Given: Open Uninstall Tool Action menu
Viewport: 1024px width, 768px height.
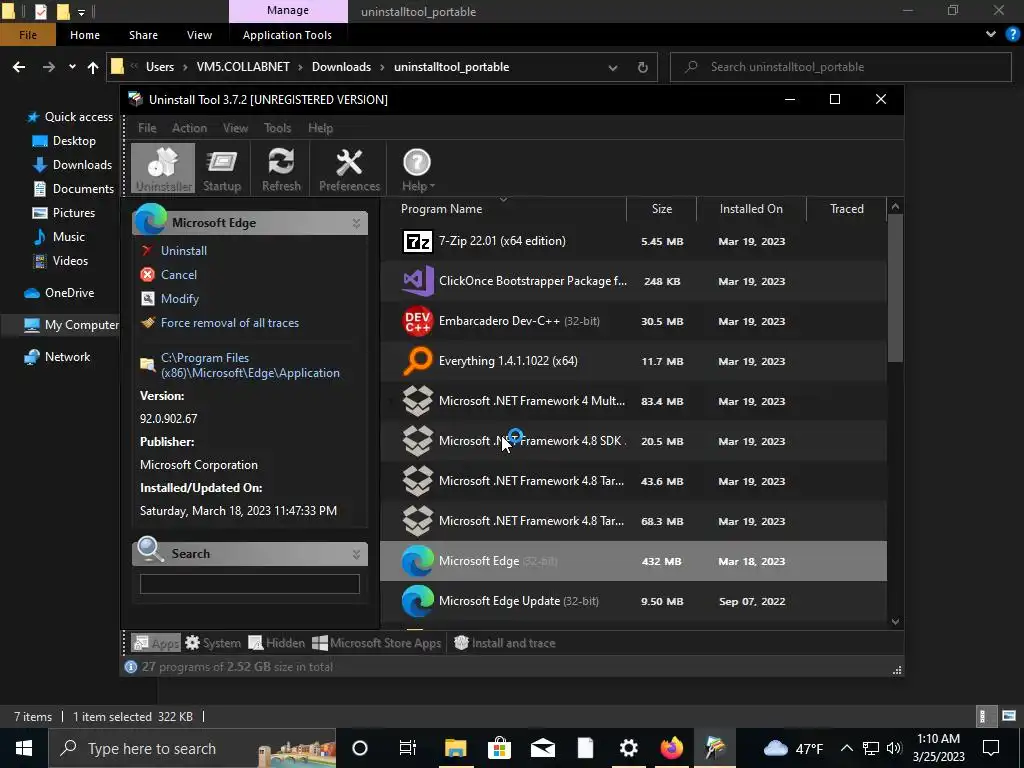Looking at the screenshot, I should click(189, 128).
